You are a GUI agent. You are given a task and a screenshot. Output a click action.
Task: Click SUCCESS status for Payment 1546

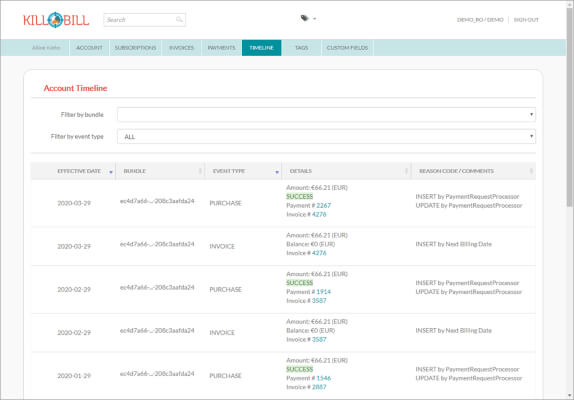pos(299,369)
